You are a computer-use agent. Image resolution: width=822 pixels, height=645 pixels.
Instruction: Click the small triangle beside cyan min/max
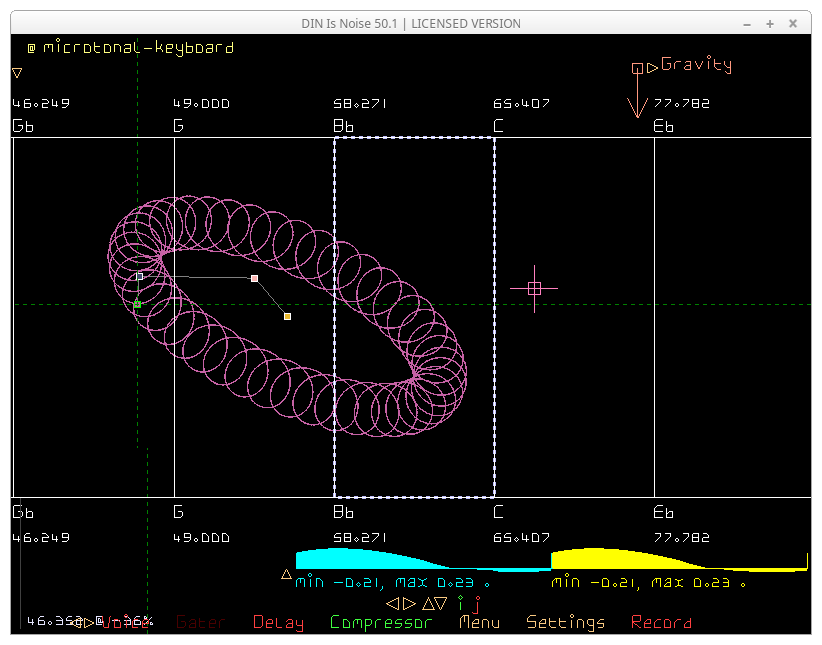click(x=286, y=574)
